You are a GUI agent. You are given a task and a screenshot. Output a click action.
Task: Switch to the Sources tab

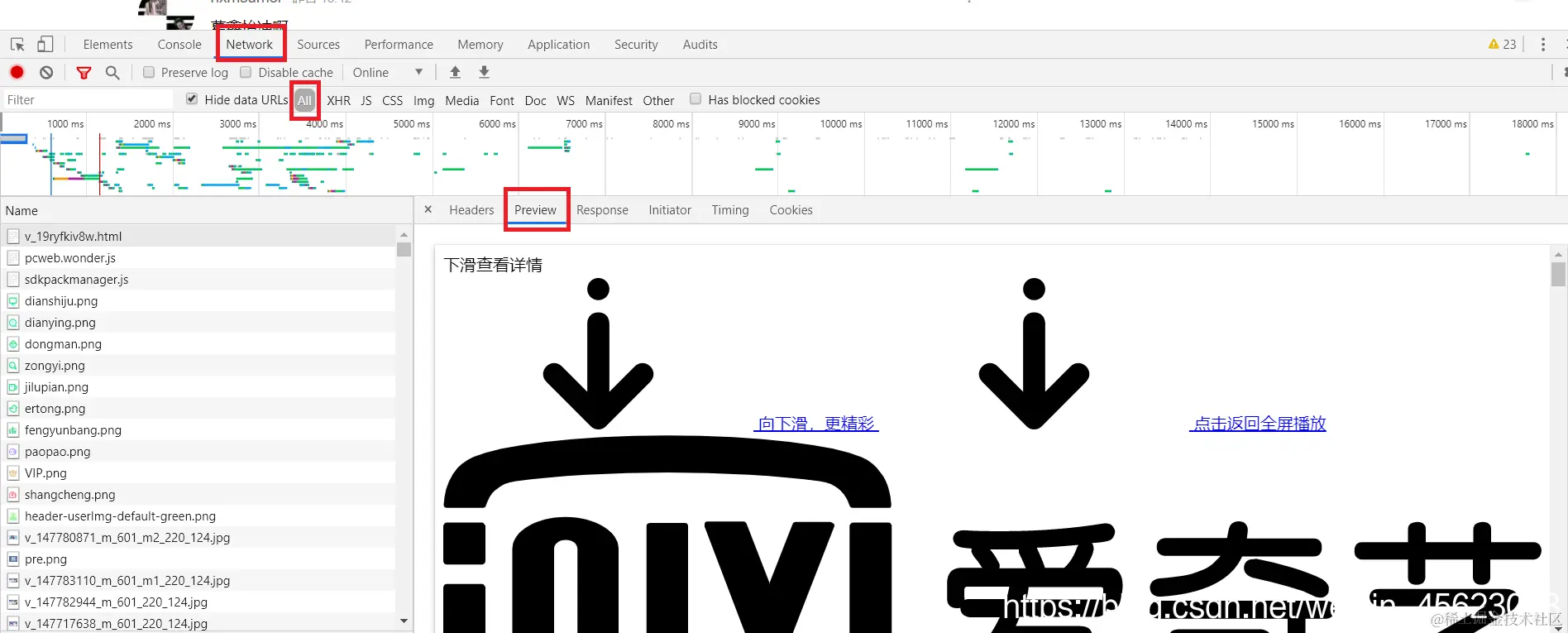(x=318, y=45)
